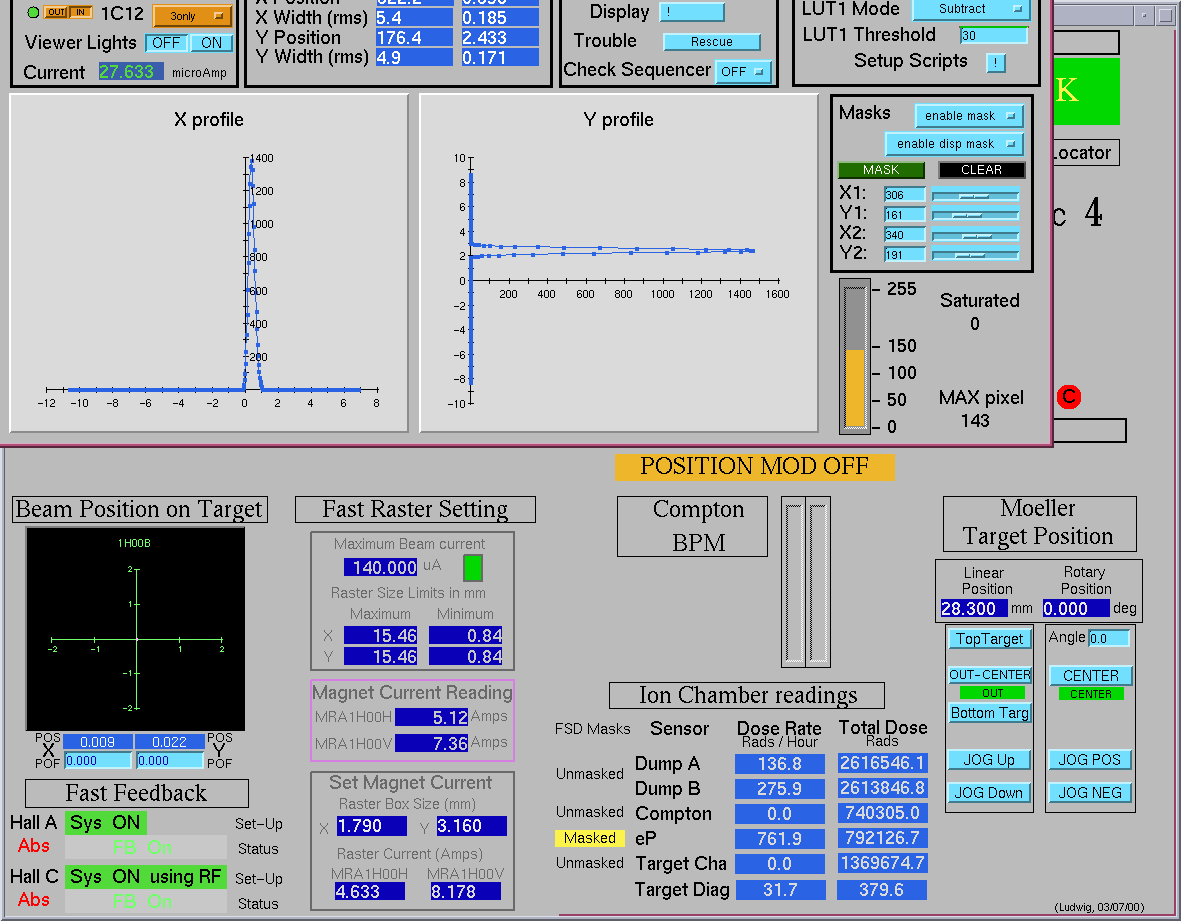Open the 3only dropdown menu

192,16
